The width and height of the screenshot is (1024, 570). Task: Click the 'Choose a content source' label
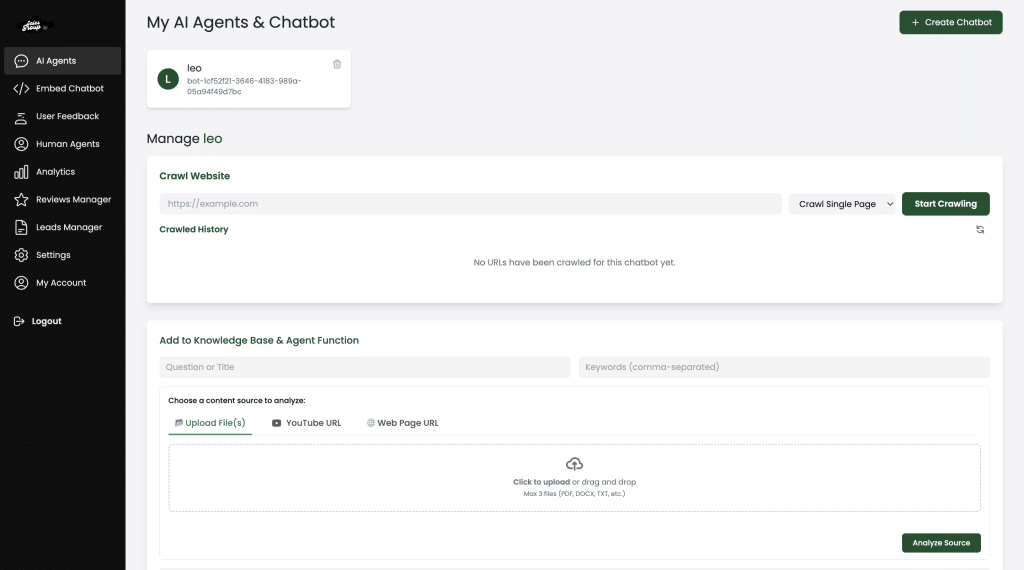236,400
